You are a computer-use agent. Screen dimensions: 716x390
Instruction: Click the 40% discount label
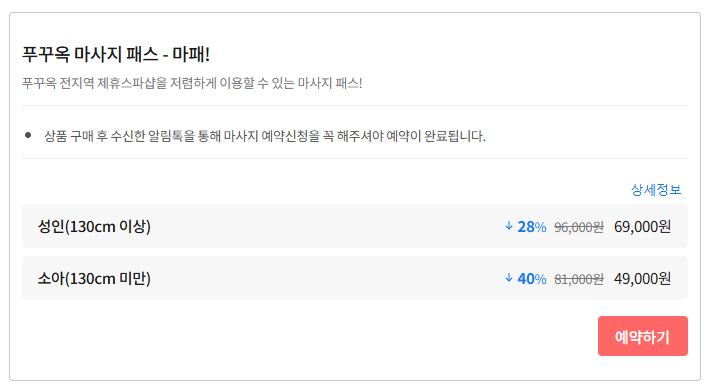pyautogui.click(x=532, y=279)
